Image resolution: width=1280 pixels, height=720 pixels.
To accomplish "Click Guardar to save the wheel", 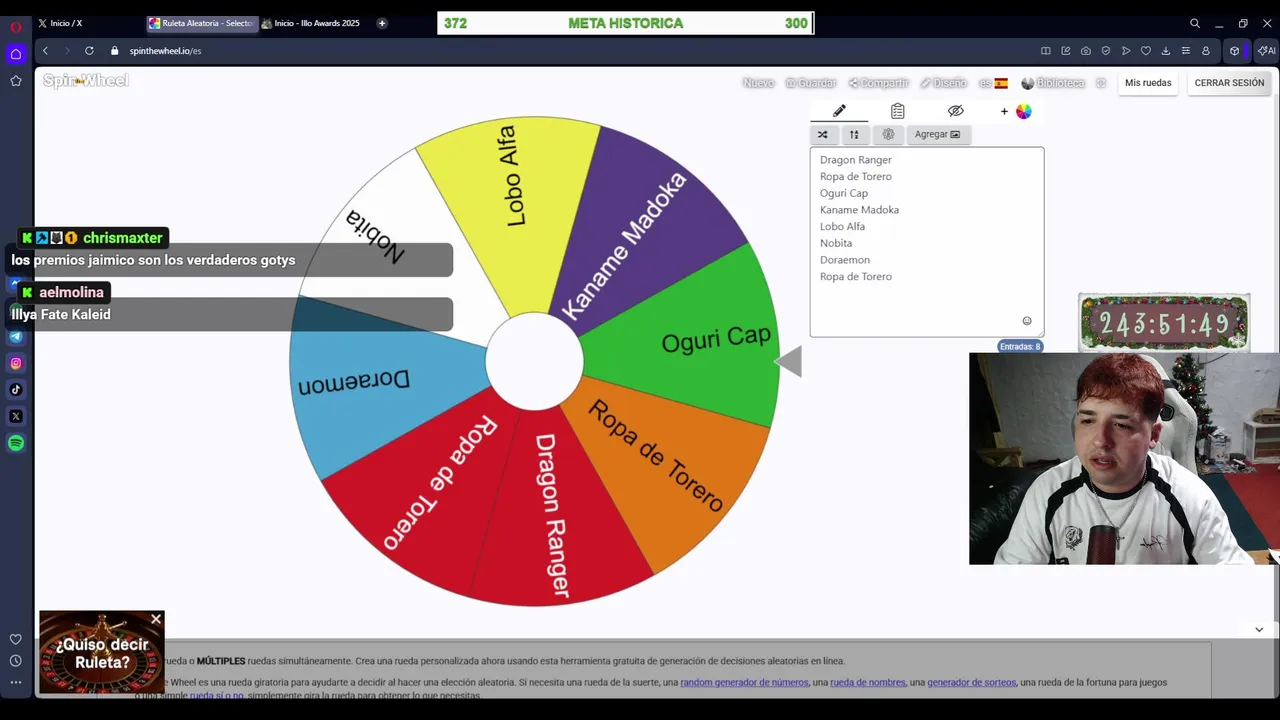I will (x=810, y=83).
